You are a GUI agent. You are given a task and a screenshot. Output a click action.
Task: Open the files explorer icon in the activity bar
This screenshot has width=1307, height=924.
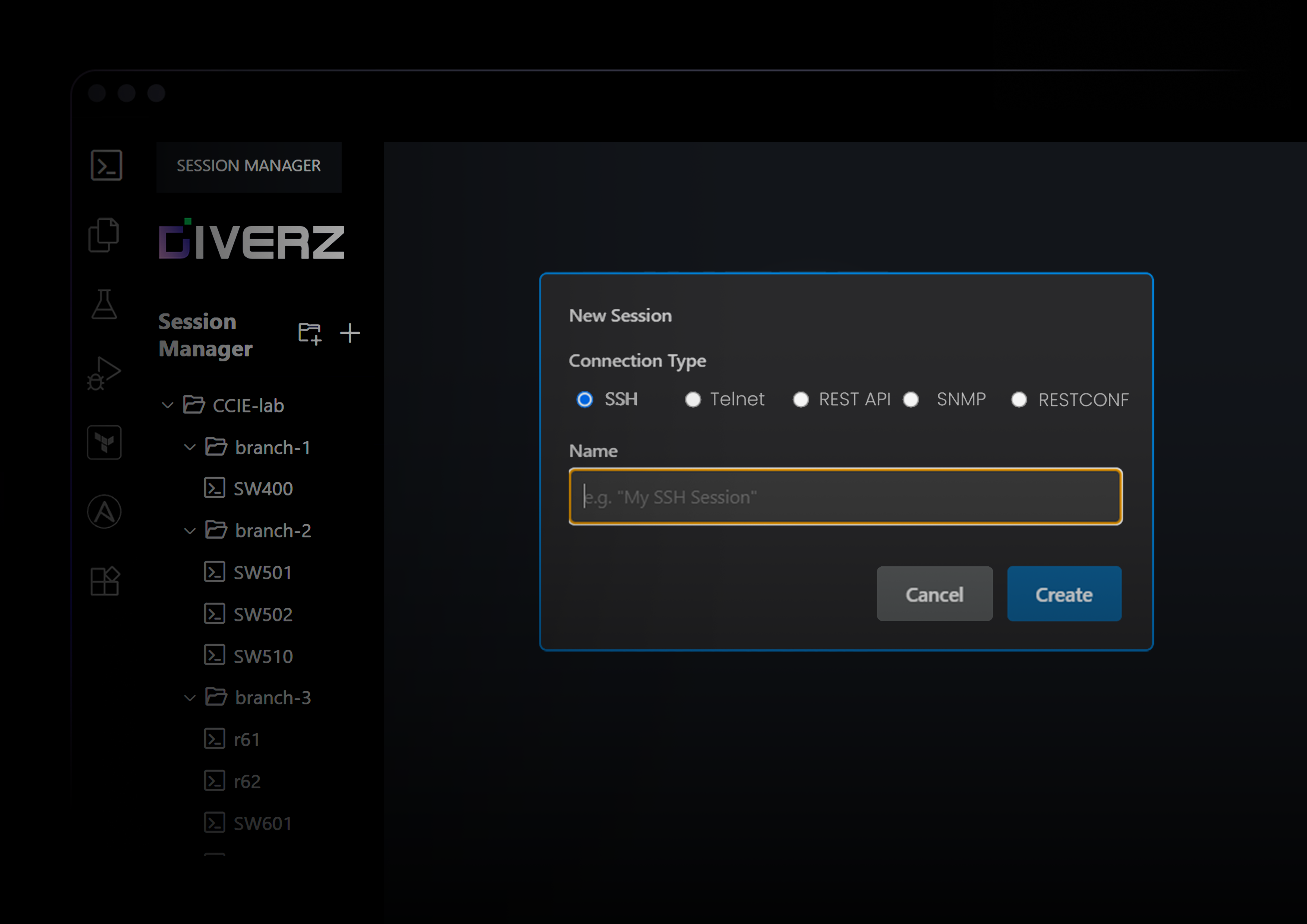point(104,235)
